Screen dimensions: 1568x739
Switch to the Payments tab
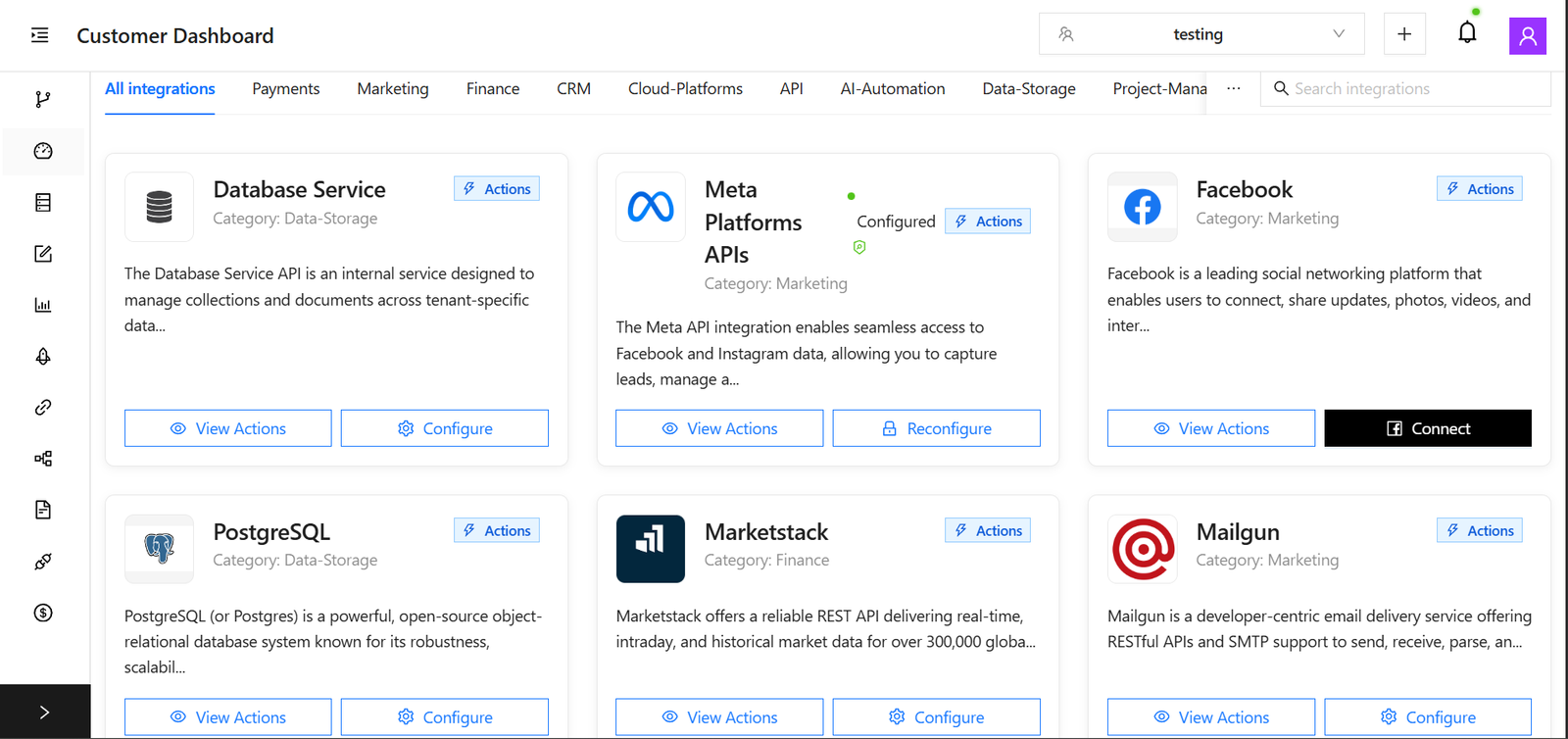pos(285,88)
